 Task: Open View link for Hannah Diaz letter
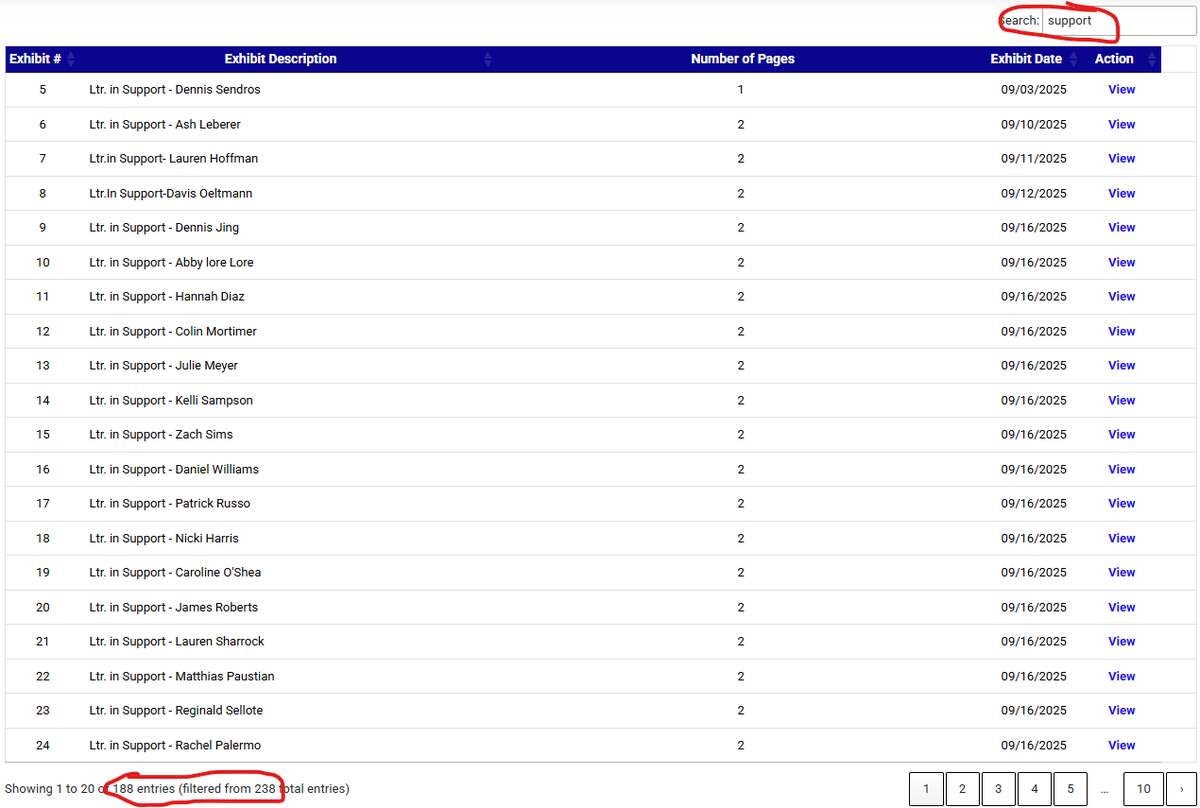(1121, 297)
